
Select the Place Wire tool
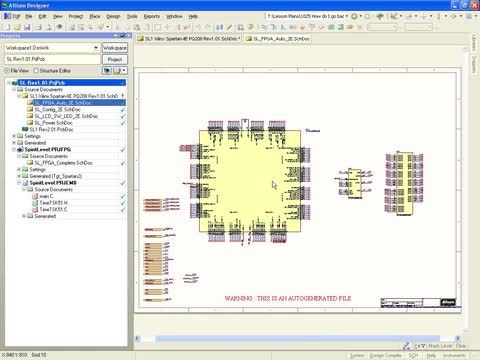point(264,27)
